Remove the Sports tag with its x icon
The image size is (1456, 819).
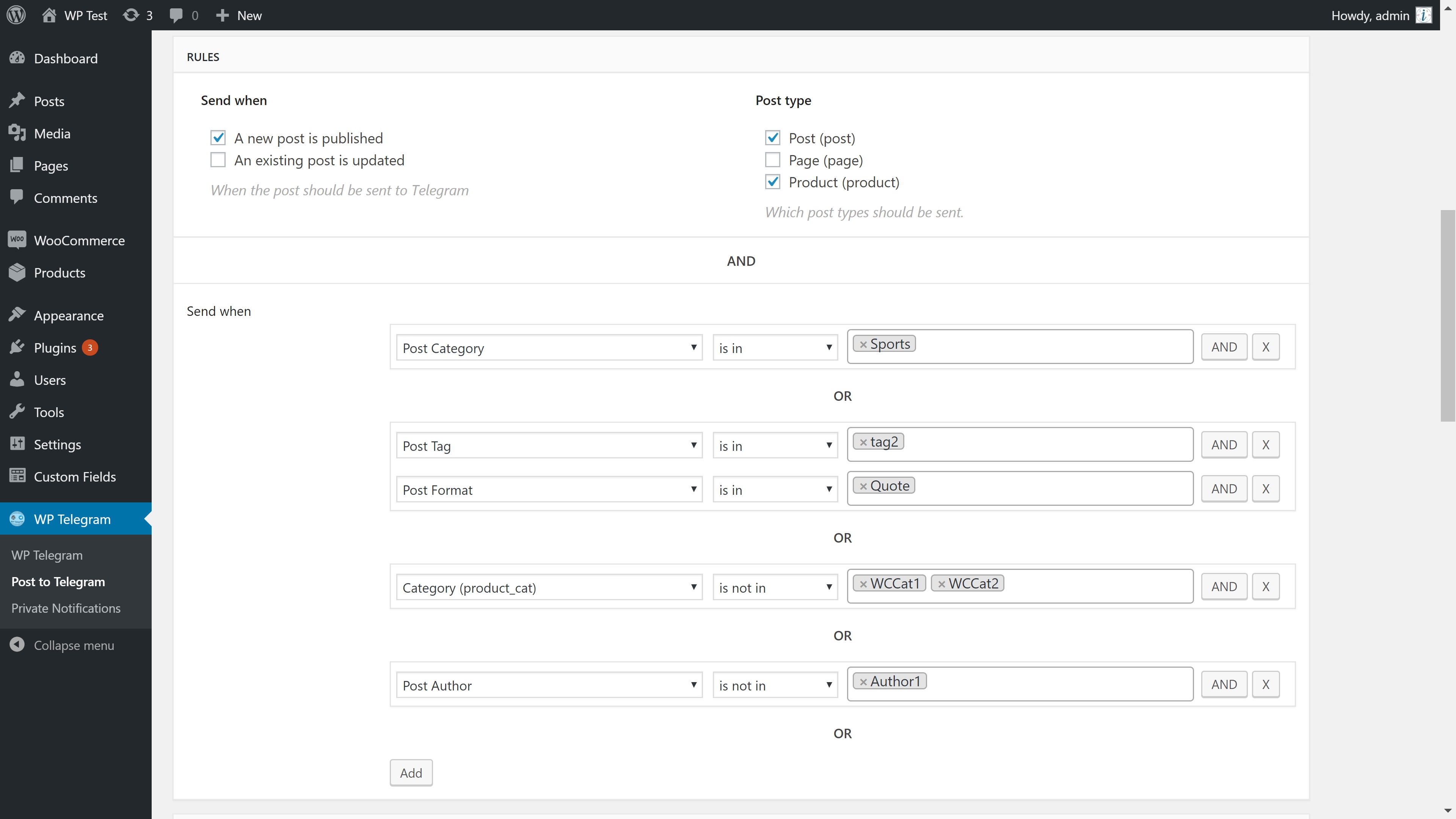(x=863, y=344)
